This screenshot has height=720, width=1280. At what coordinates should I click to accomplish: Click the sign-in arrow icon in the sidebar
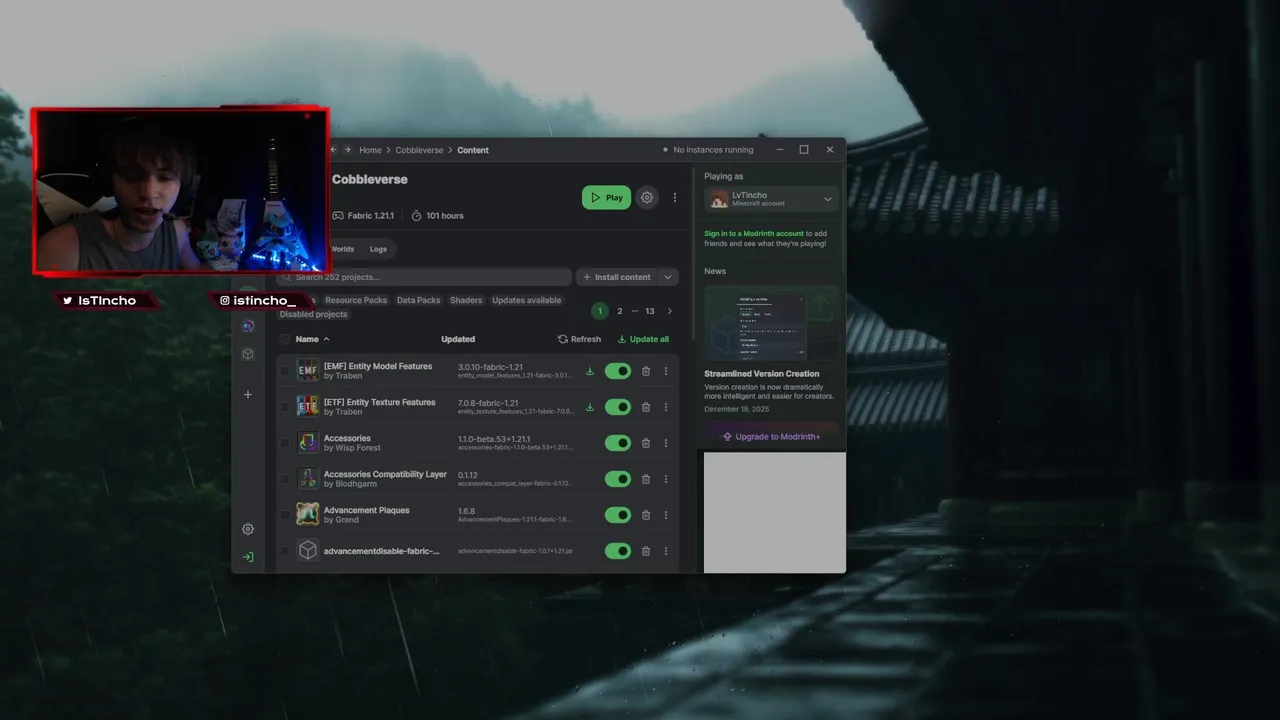pos(248,557)
